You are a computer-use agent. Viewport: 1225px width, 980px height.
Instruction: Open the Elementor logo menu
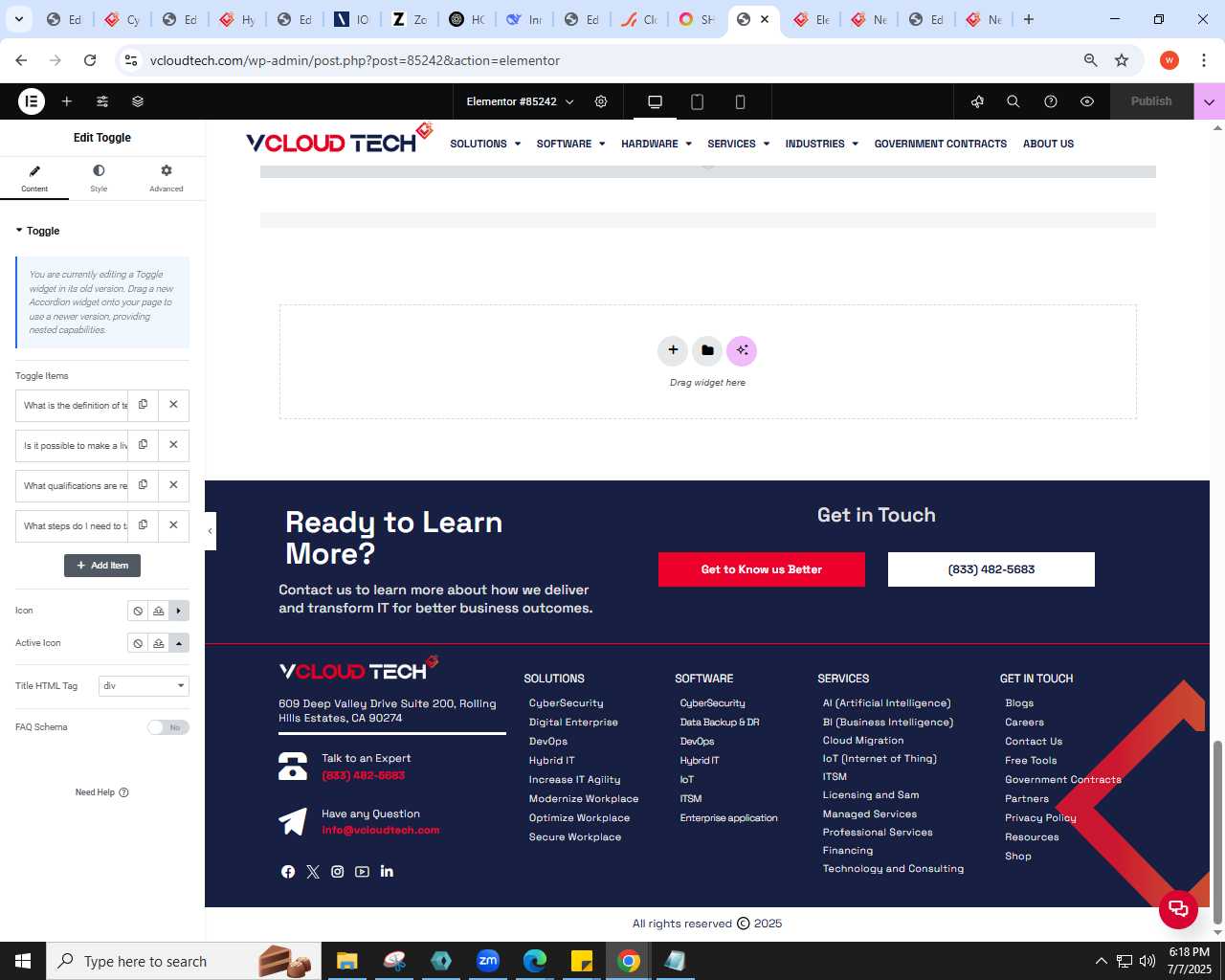tap(32, 100)
